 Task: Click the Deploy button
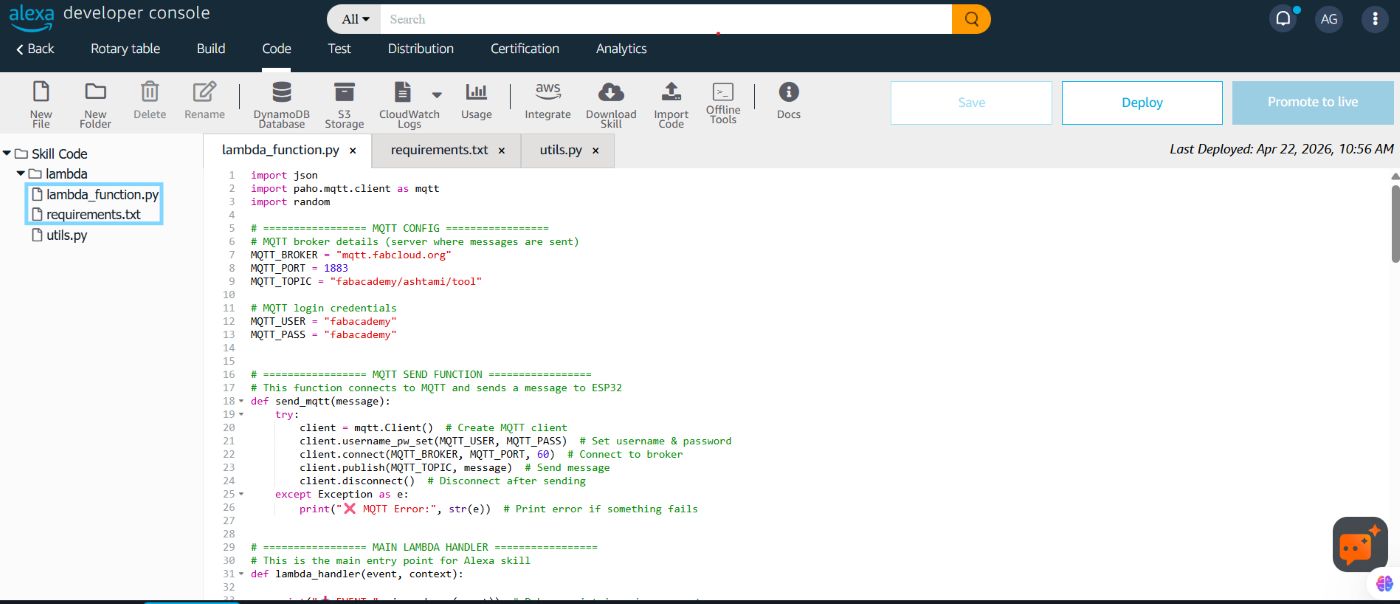pyautogui.click(x=1142, y=102)
